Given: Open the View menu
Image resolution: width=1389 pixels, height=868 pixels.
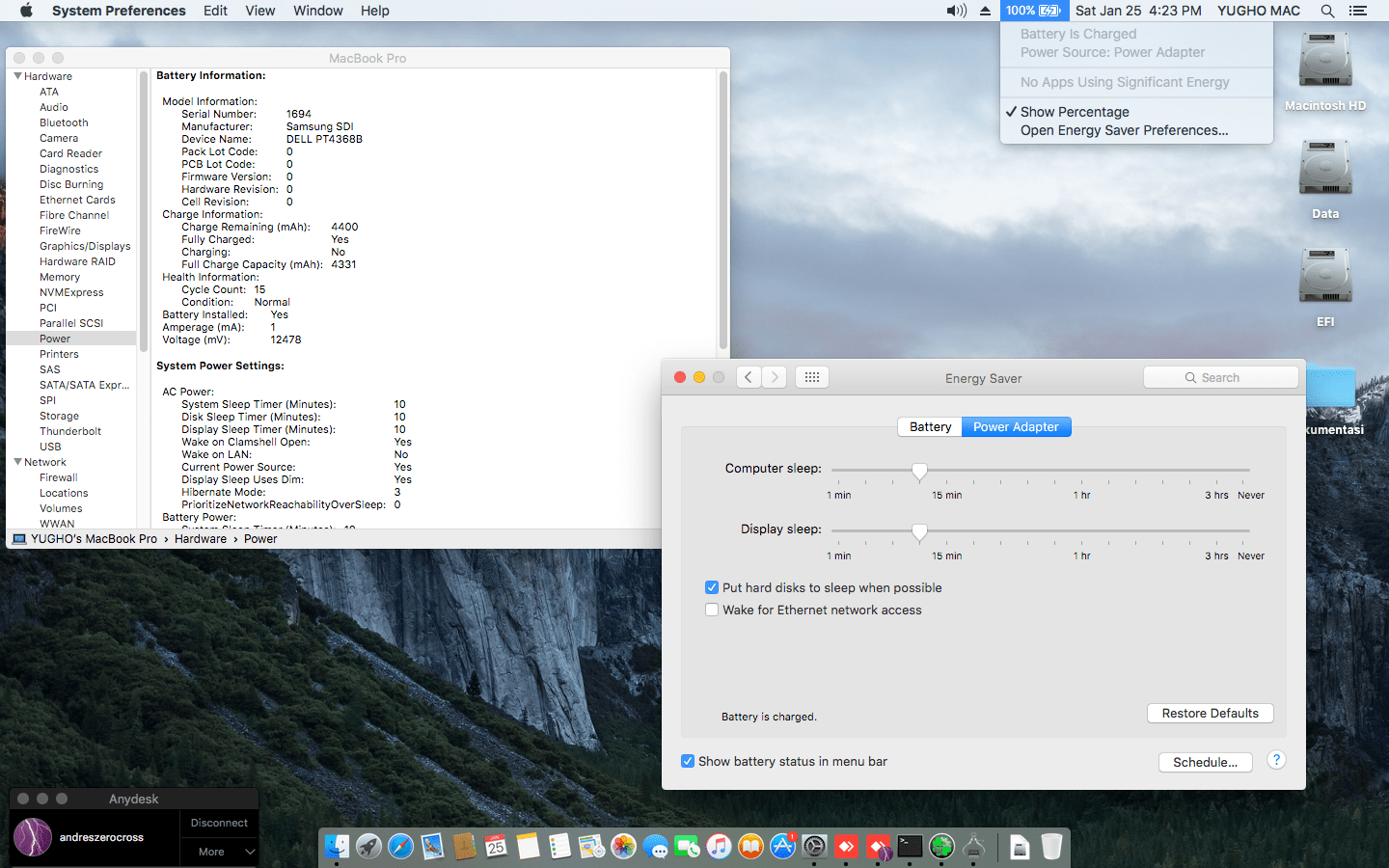Looking at the screenshot, I should pyautogui.click(x=260, y=11).
